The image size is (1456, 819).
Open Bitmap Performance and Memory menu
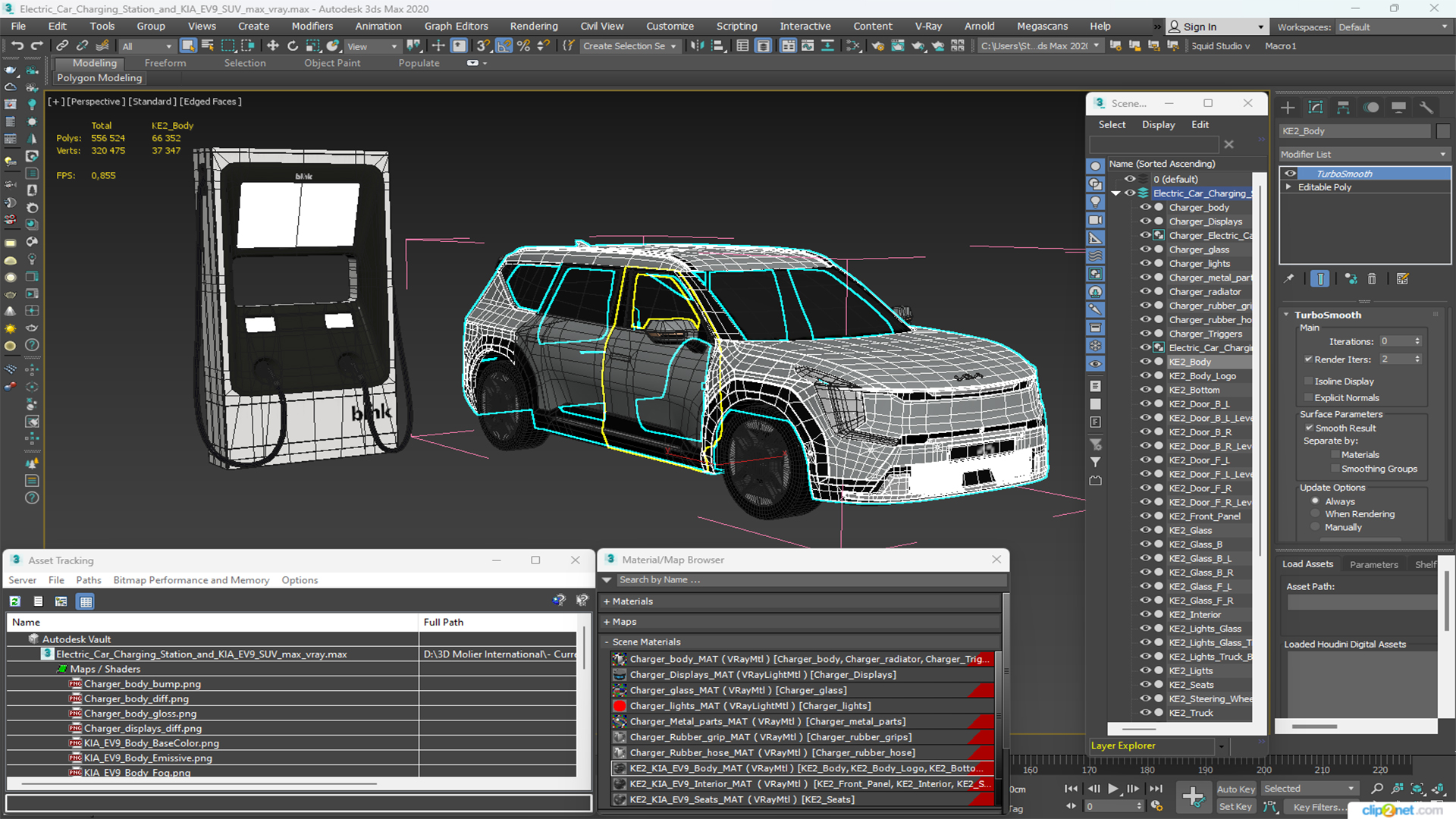tap(191, 580)
